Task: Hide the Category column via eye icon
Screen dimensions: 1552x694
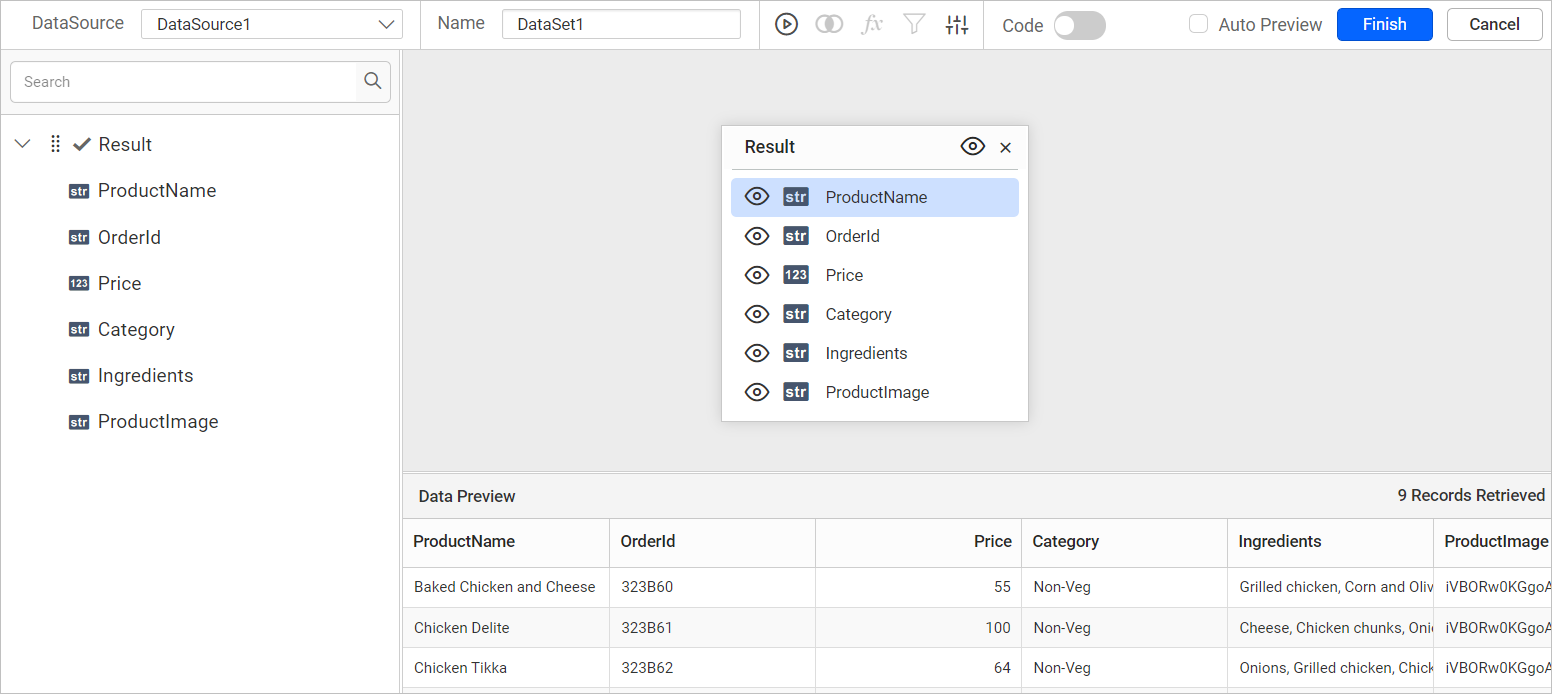Action: (757, 314)
